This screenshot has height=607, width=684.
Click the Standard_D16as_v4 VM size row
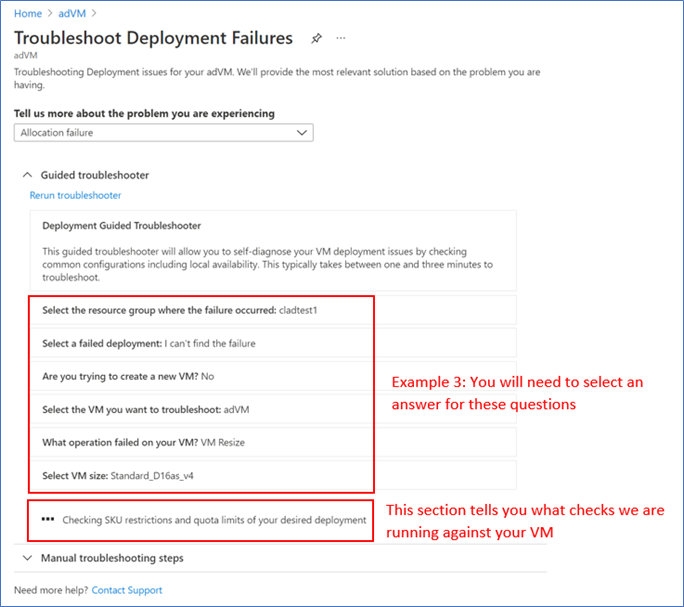click(x=273, y=476)
